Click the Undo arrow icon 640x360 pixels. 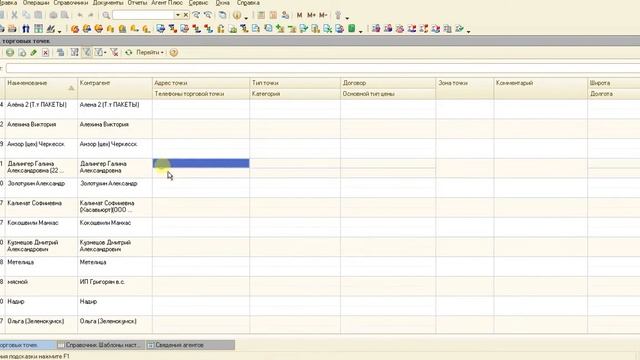tap(80, 16)
